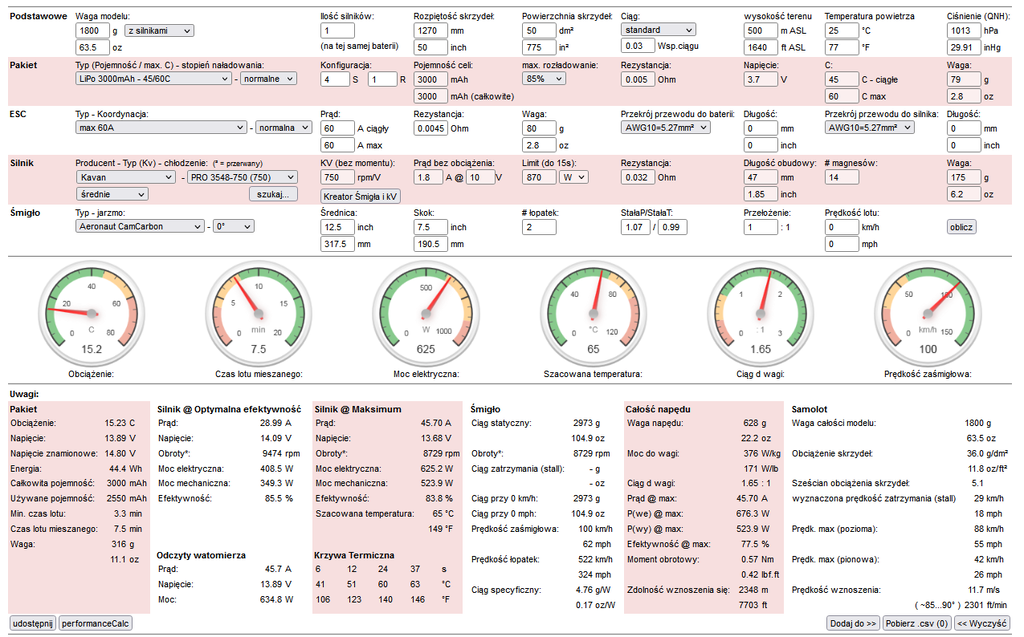The image size is (1024, 637).
Task: Expand the Kavan motor manufacturer dropdown
Action: (x=126, y=177)
